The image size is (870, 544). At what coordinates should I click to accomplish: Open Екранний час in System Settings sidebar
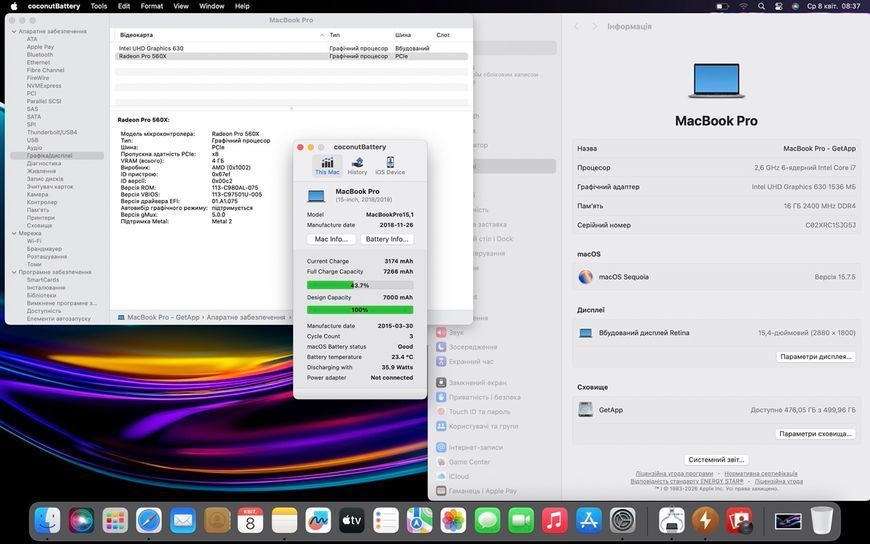point(464,361)
